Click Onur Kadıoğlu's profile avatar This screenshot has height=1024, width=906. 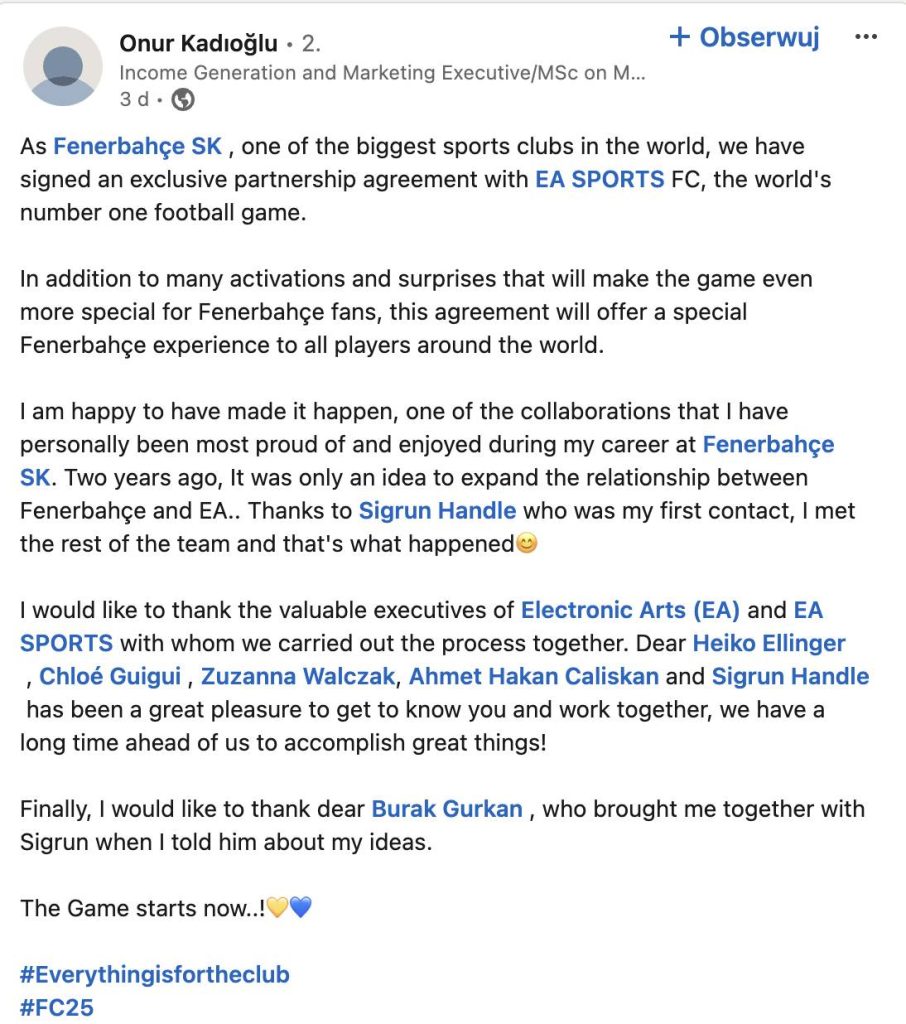pos(63,66)
